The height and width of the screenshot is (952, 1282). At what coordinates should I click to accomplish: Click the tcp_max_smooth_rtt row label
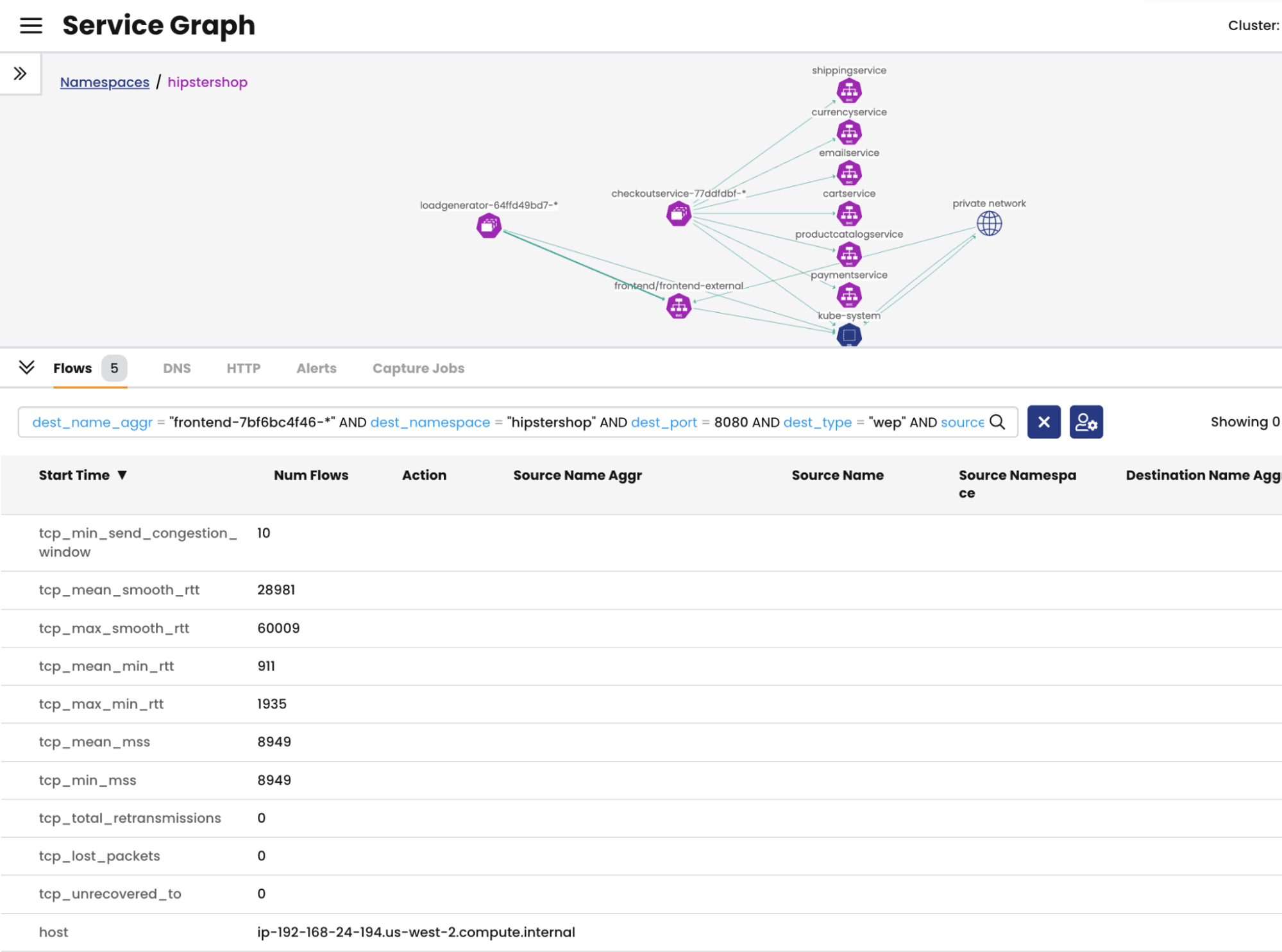pyautogui.click(x=114, y=628)
